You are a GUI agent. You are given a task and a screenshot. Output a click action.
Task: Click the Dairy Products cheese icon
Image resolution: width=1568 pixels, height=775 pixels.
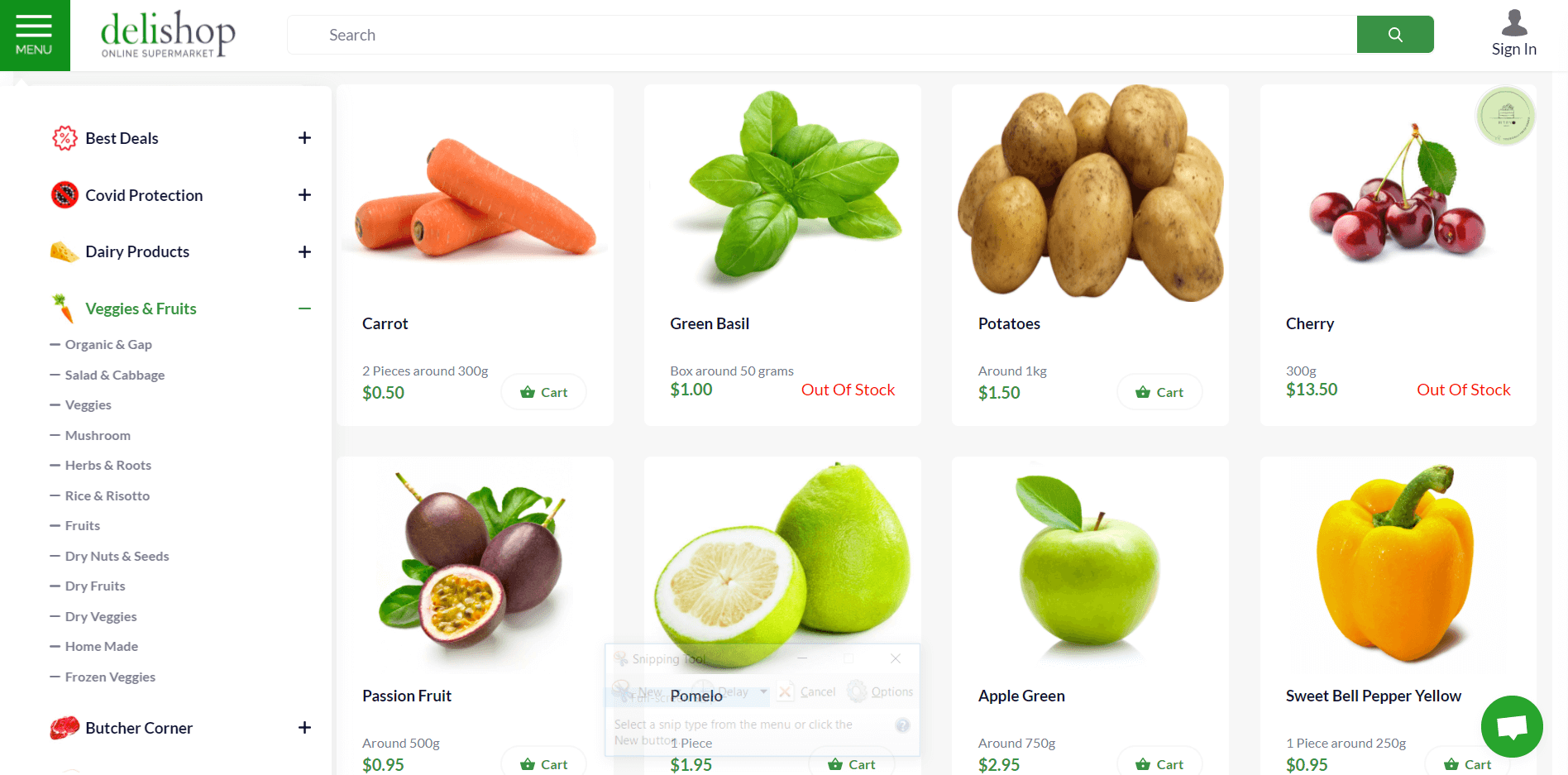(64, 251)
